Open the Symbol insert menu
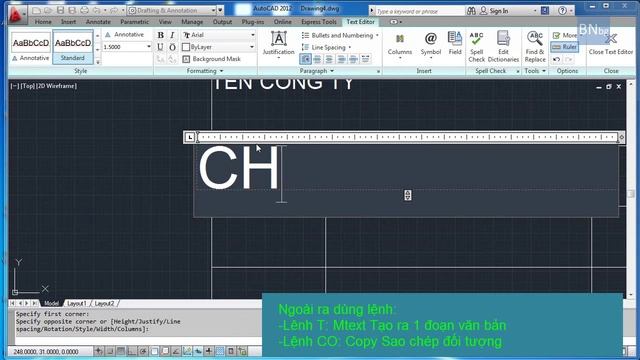The width and height of the screenshot is (640, 360). pos(431,45)
